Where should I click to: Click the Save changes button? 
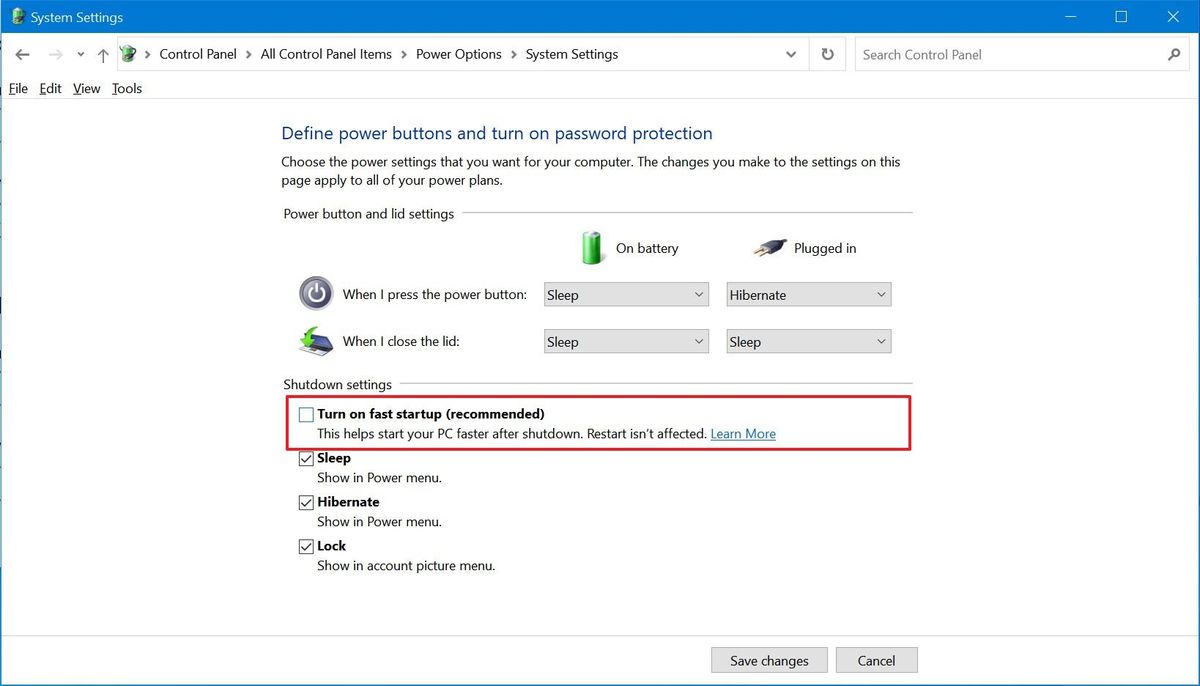[769, 660]
